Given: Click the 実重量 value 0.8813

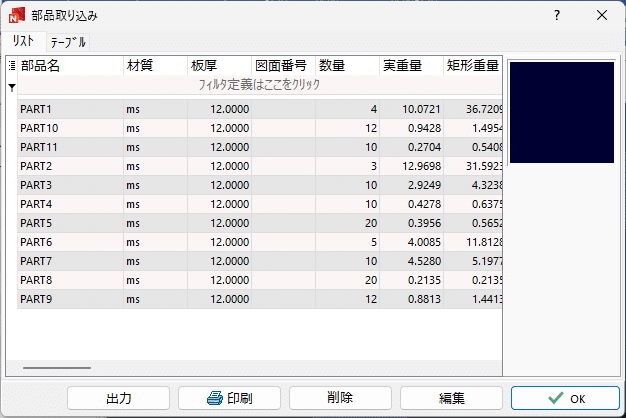Looking at the screenshot, I should tap(424, 299).
